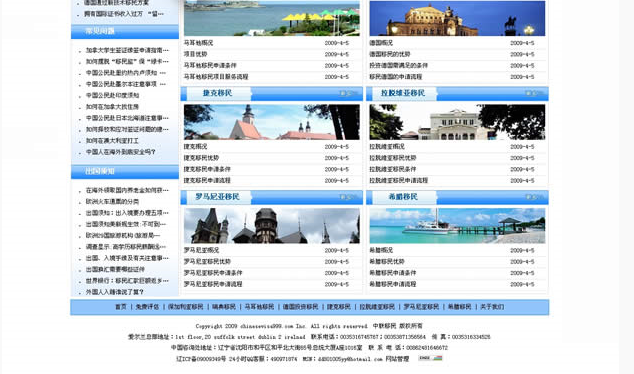Open the 更多 link in 拉脱维亚移民 header

[x=533, y=93]
